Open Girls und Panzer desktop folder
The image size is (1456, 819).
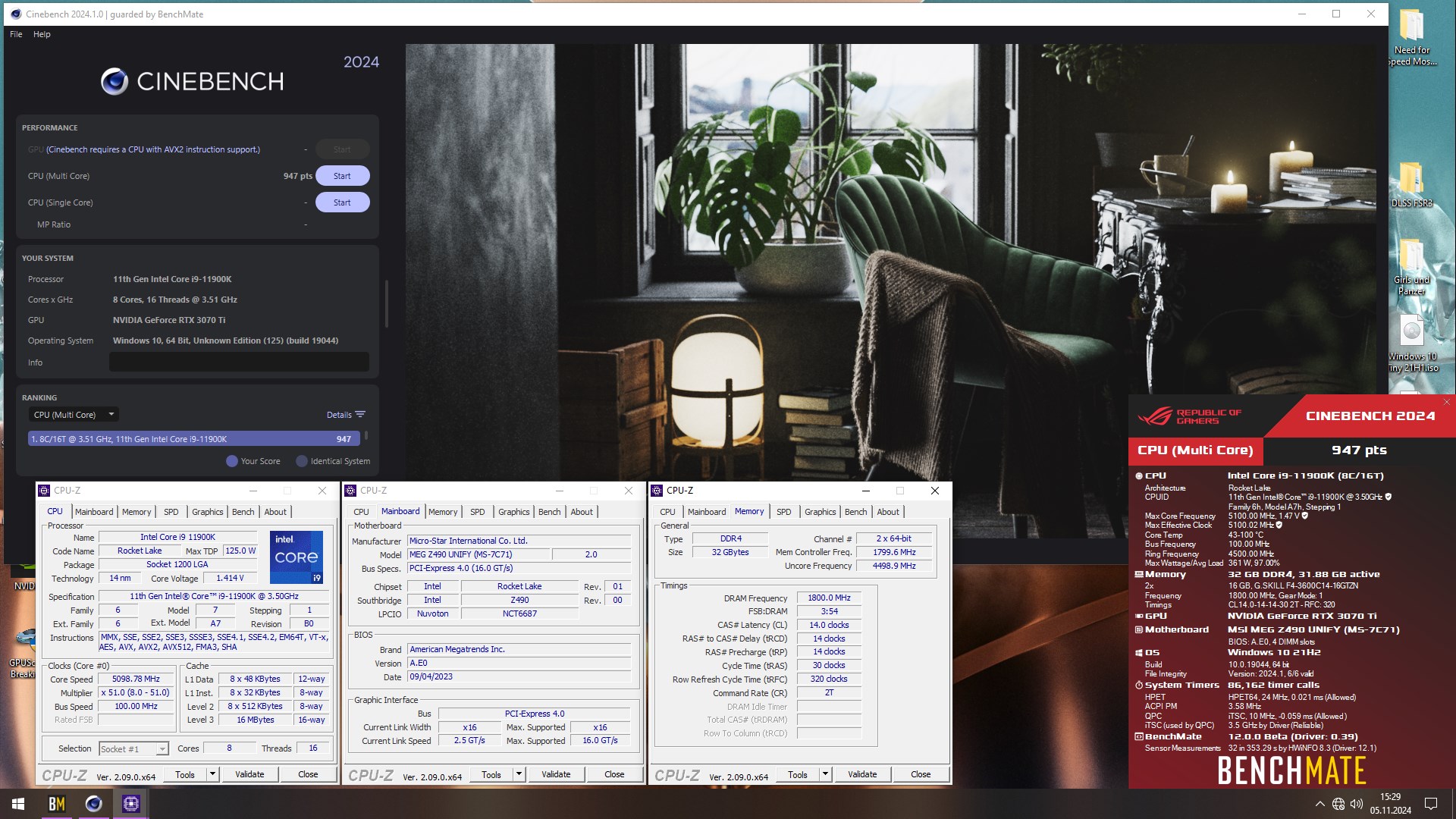click(1411, 267)
